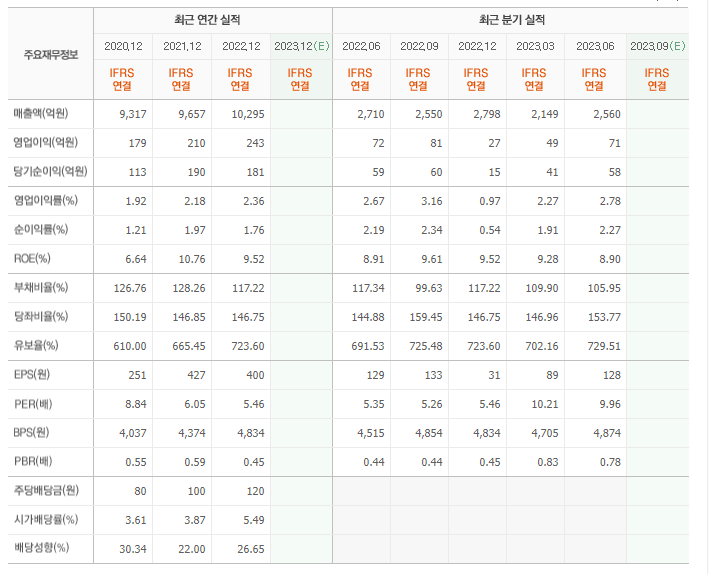Click EPS value 427 for 2021.12
The image size is (709, 574).
pyautogui.click(x=196, y=375)
